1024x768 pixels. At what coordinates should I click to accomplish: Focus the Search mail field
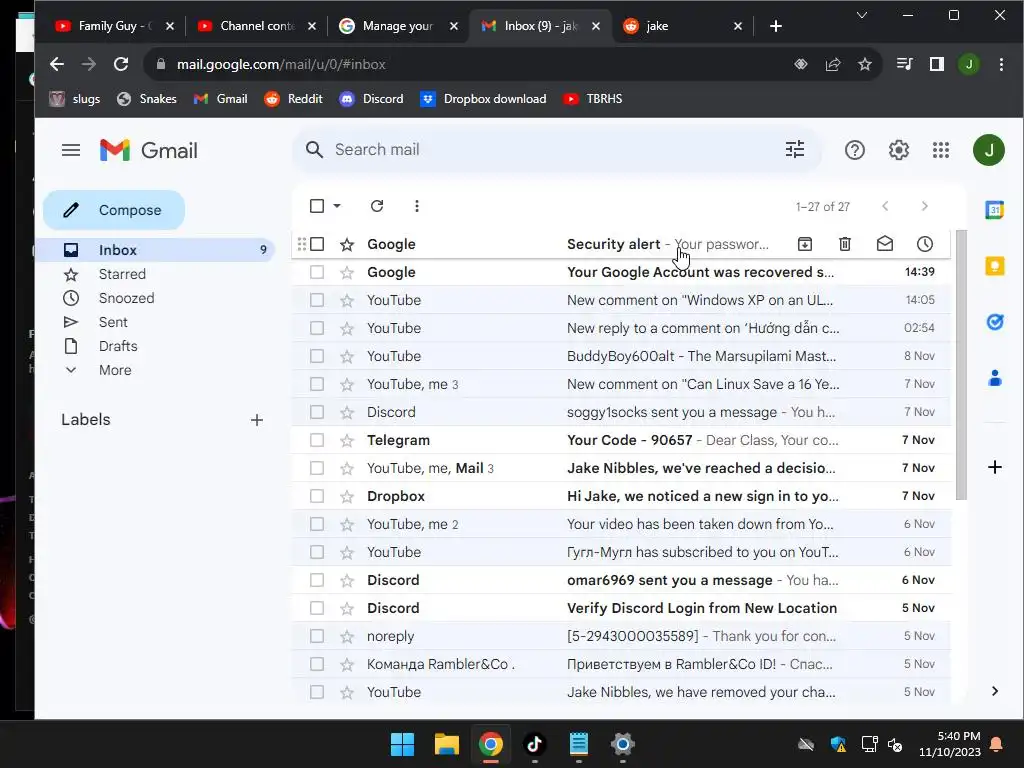[555, 150]
